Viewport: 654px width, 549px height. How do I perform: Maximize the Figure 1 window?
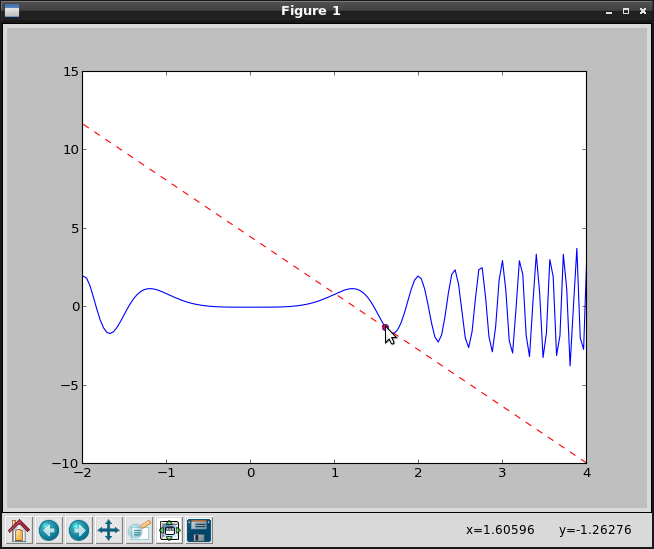coord(626,11)
